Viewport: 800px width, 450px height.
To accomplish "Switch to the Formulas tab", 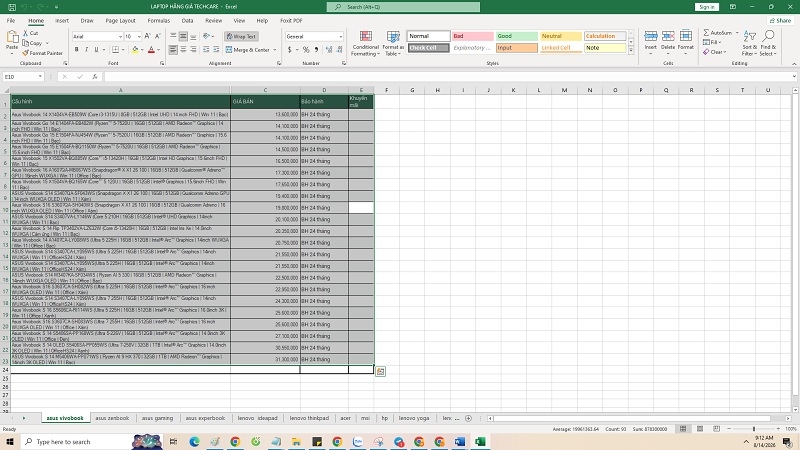I will pos(159,21).
